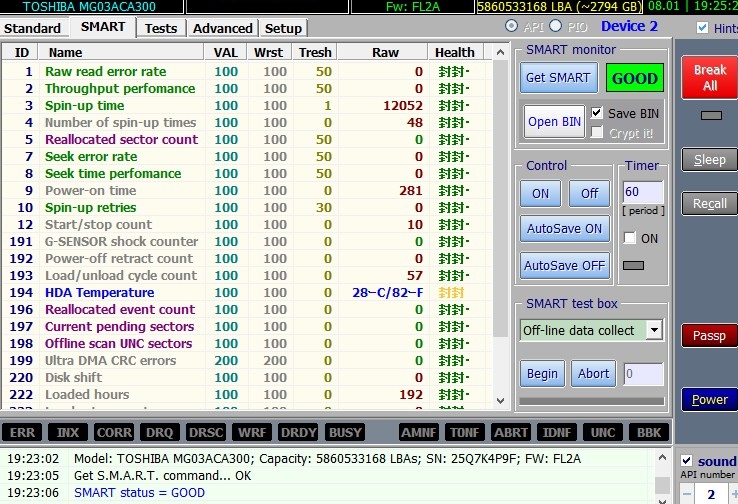This screenshot has width=738, height=504.
Task: Select the Reallocated sector count row
Action: click(248, 140)
